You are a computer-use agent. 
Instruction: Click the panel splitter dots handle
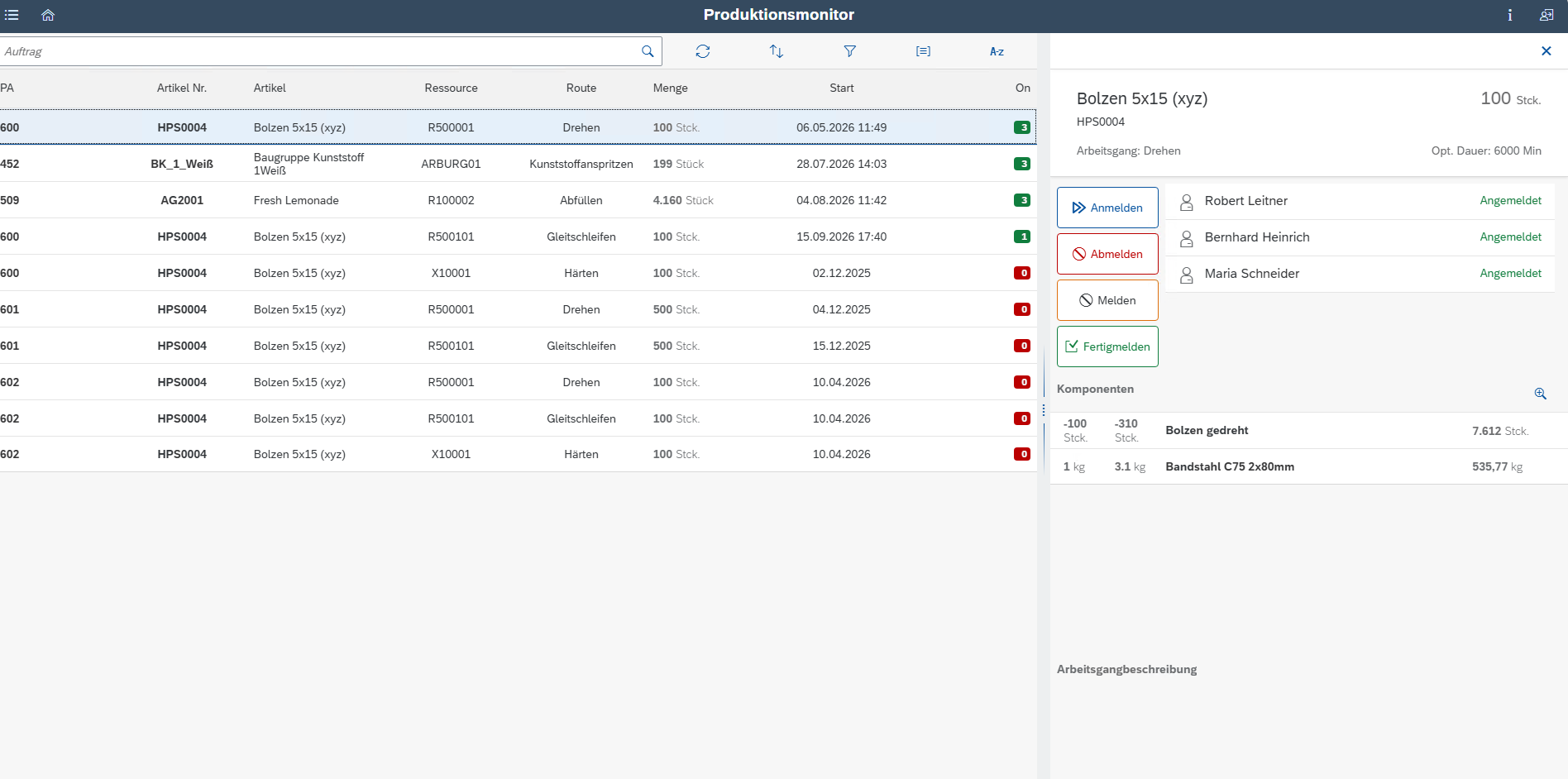pos(1044,410)
